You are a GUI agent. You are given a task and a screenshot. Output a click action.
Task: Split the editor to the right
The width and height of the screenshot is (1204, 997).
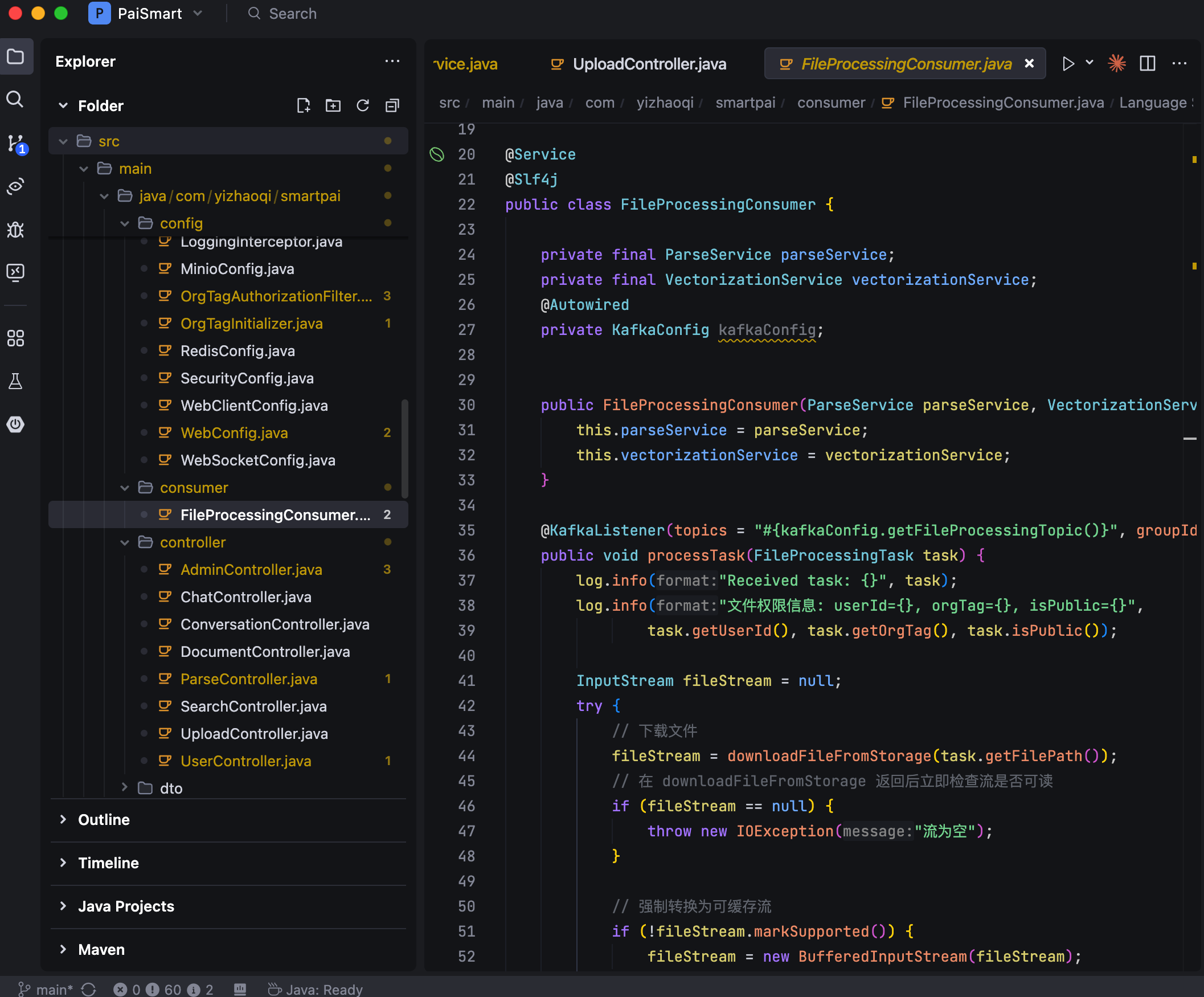coord(1147,63)
